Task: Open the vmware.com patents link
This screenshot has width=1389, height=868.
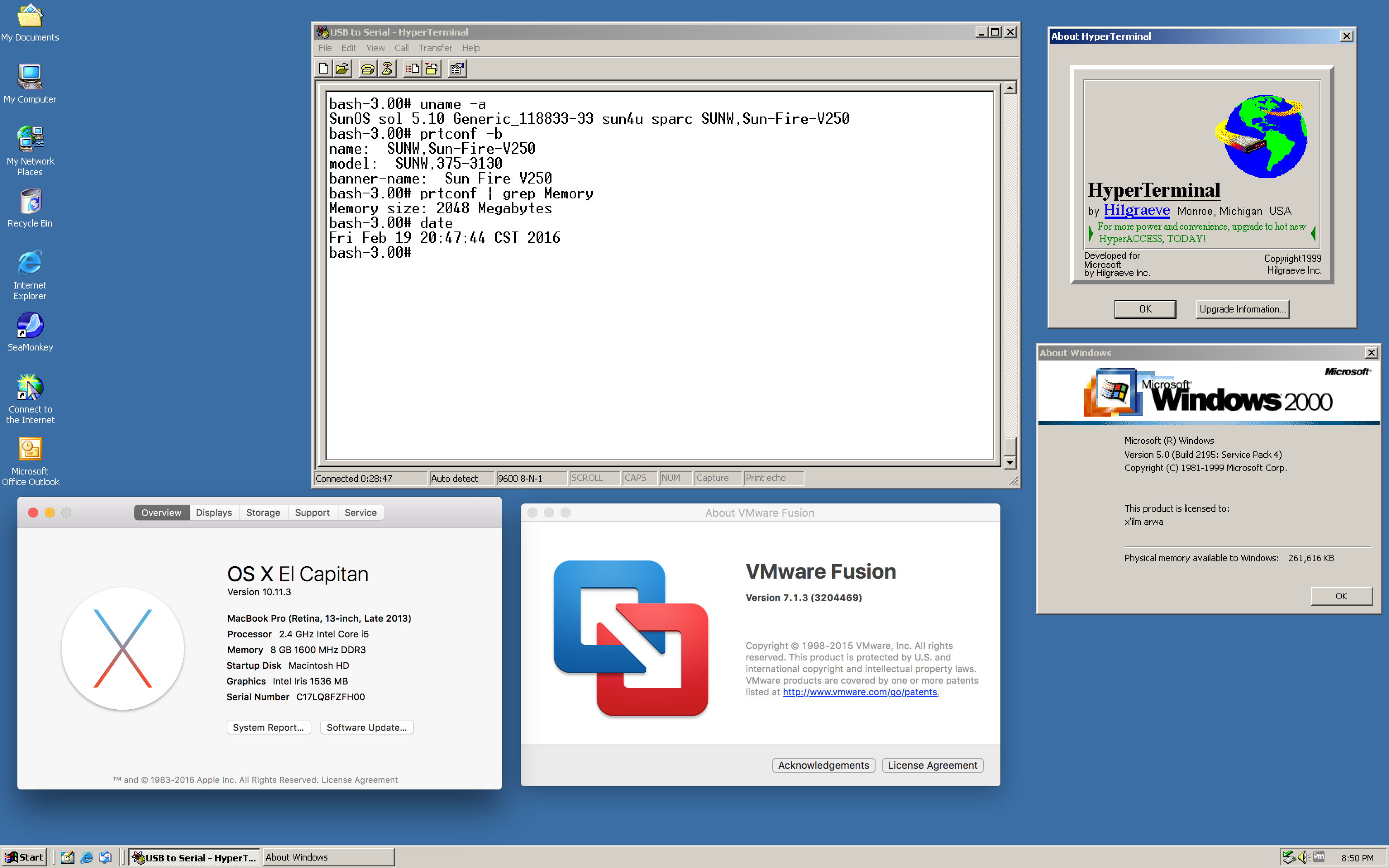Action: tap(860, 692)
